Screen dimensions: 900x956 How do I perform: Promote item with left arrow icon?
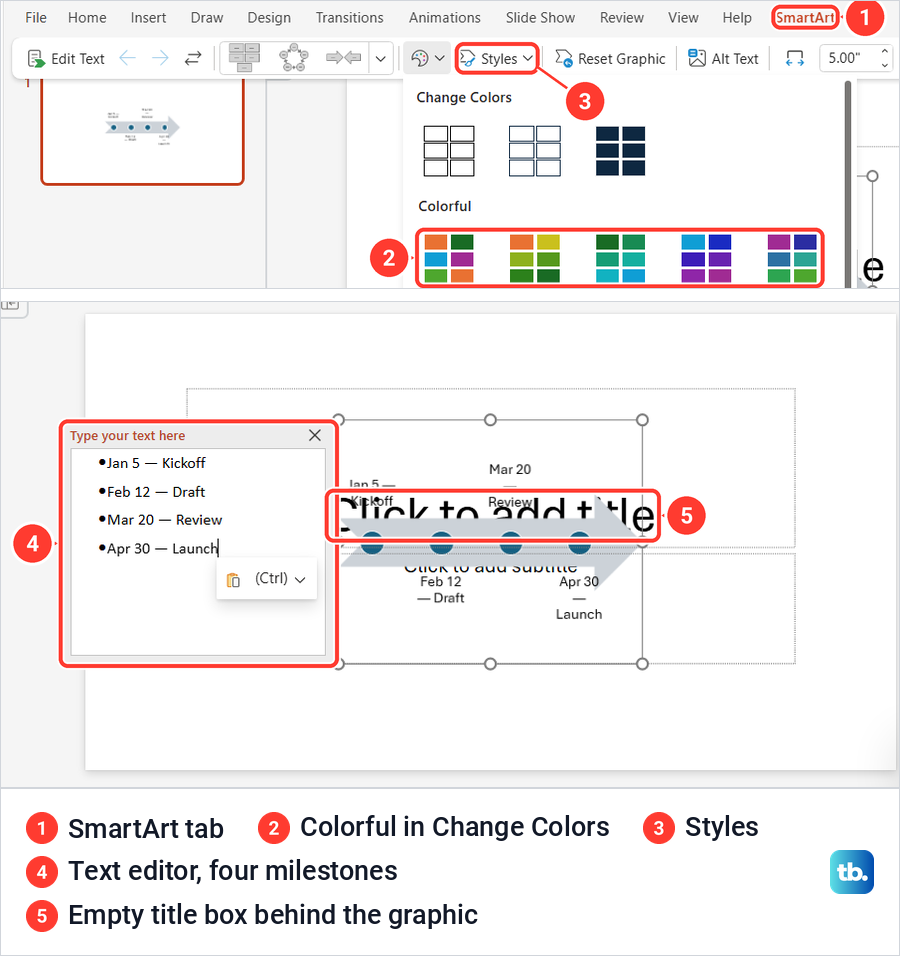(x=127, y=59)
